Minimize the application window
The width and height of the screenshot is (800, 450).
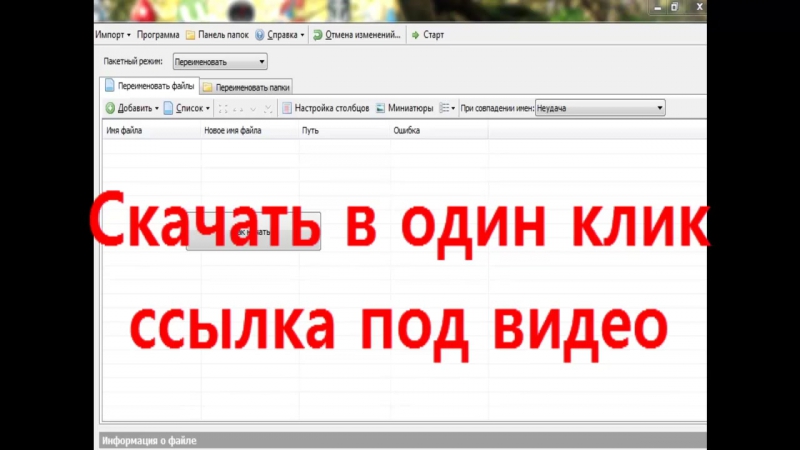click(658, 7)
